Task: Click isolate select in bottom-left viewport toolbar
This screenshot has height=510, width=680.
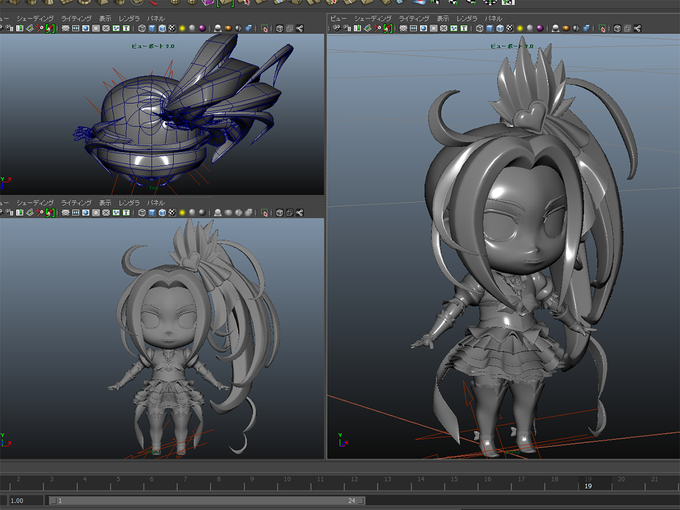Action: [265, 212]
